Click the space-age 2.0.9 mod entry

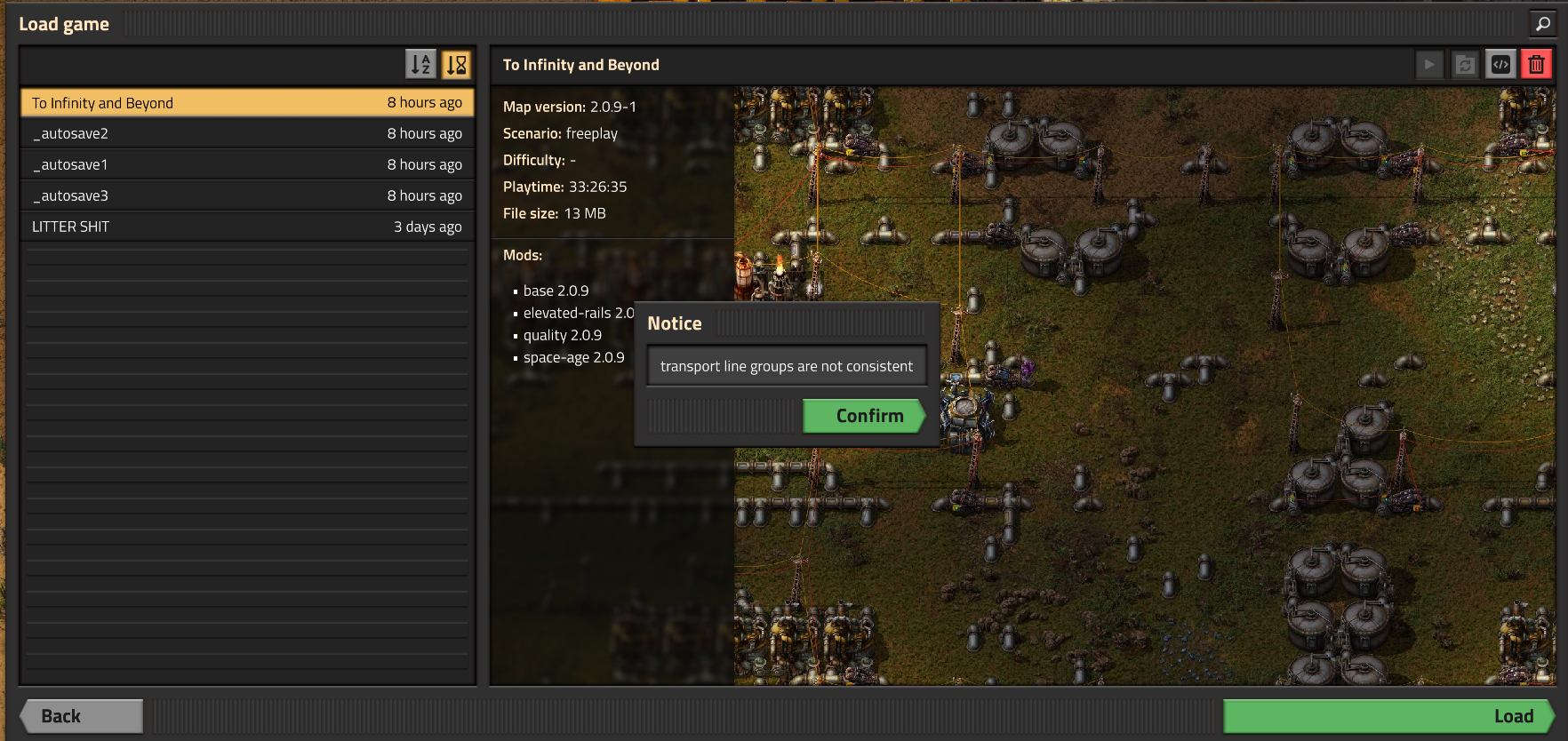[573, 357]
